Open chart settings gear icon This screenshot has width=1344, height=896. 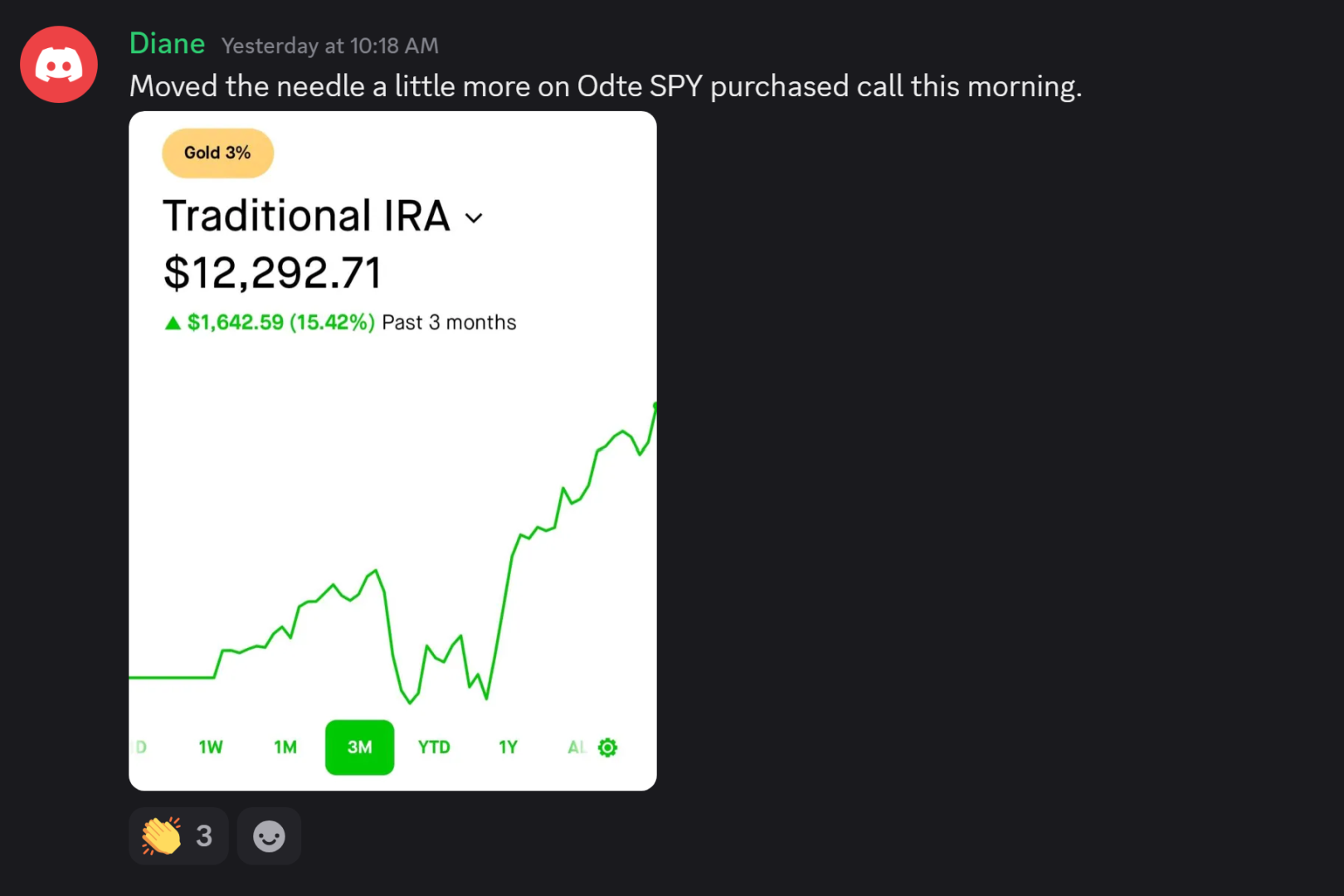[x=608, y=747]
